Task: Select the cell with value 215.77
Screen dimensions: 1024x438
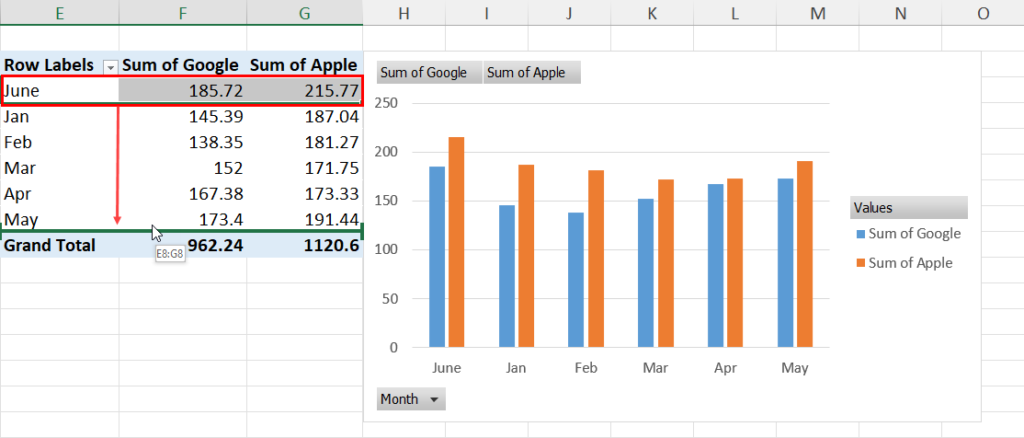Action: (304, 91)
